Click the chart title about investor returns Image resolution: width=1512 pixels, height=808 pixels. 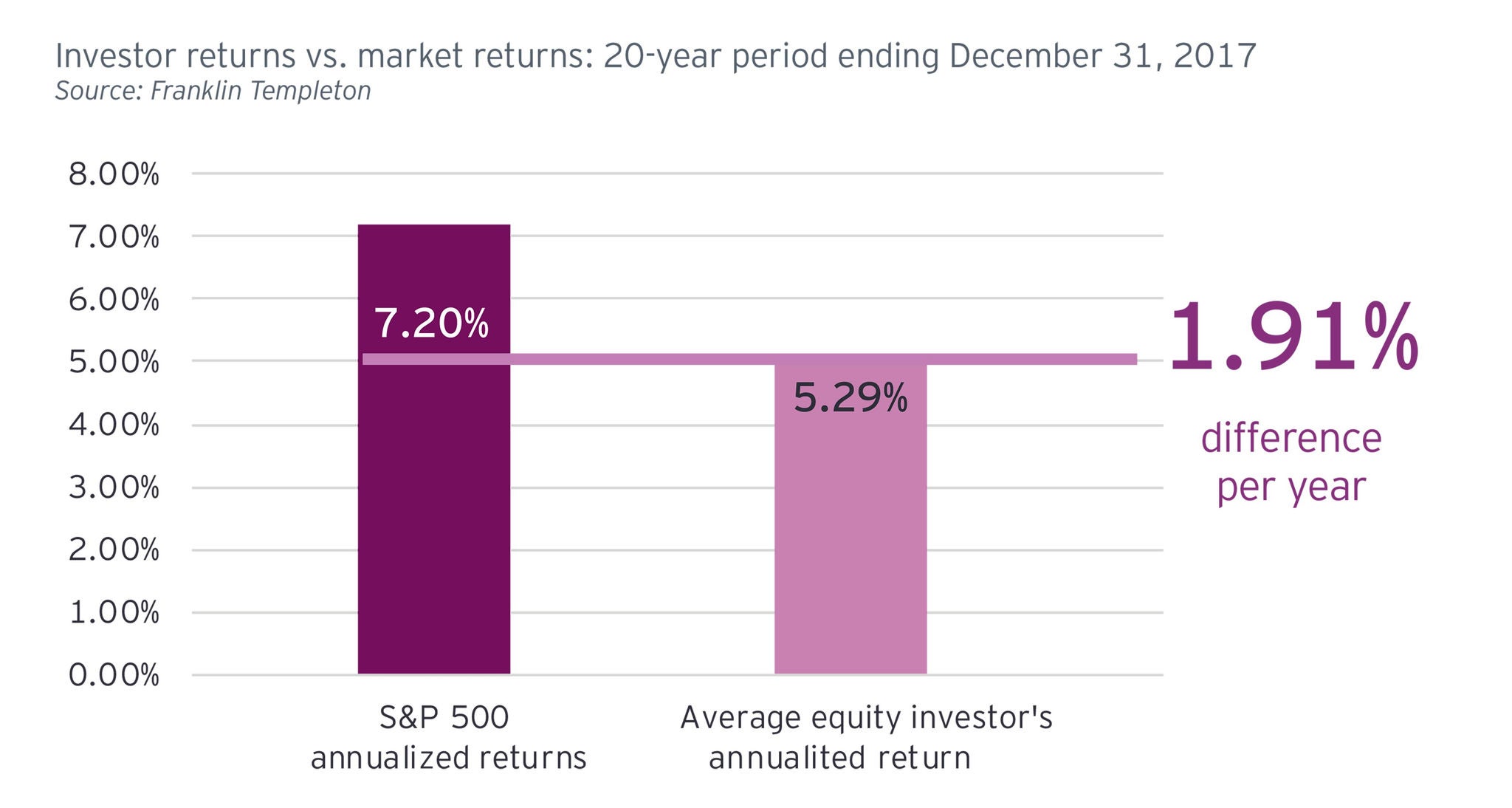(656, 56)
